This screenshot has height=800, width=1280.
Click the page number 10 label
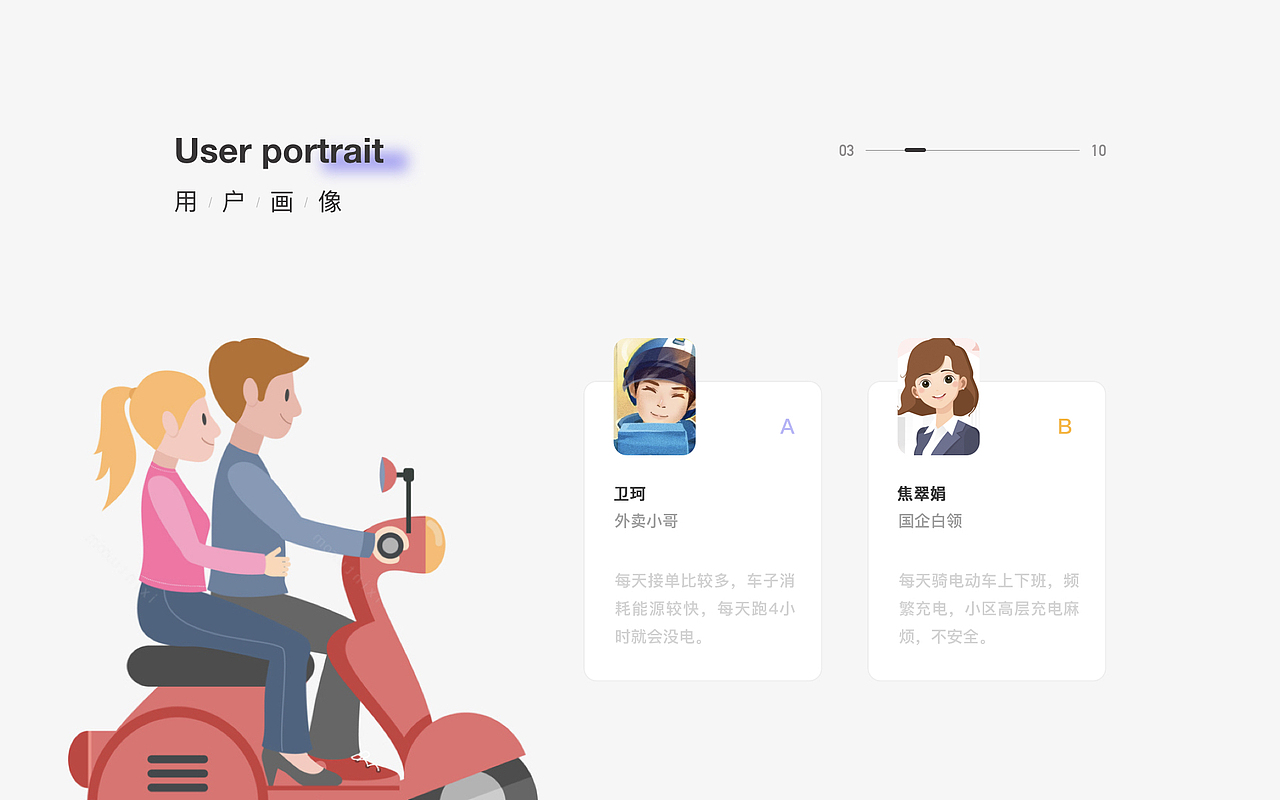(1099, 150)
